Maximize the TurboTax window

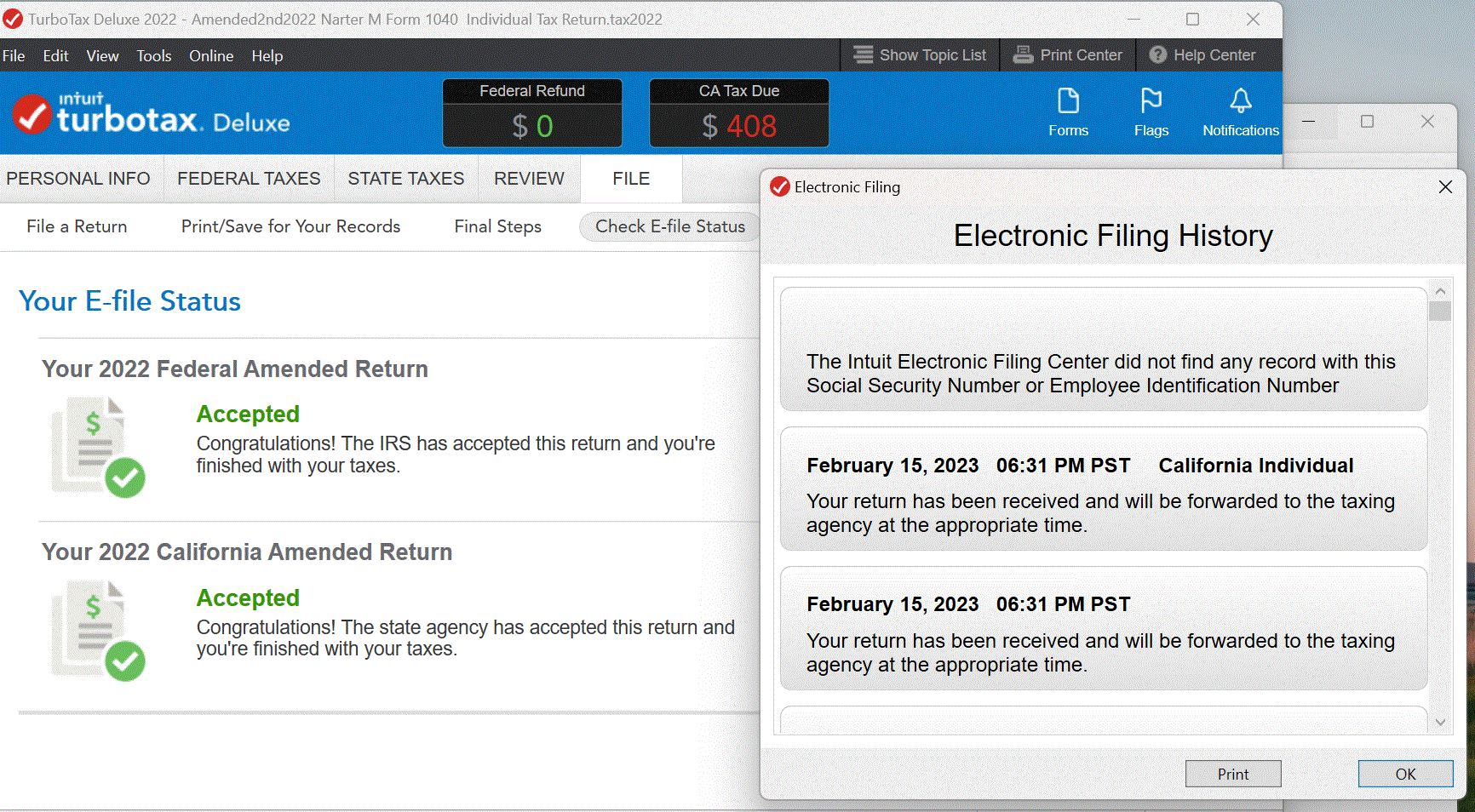[x=1193, y=19]
